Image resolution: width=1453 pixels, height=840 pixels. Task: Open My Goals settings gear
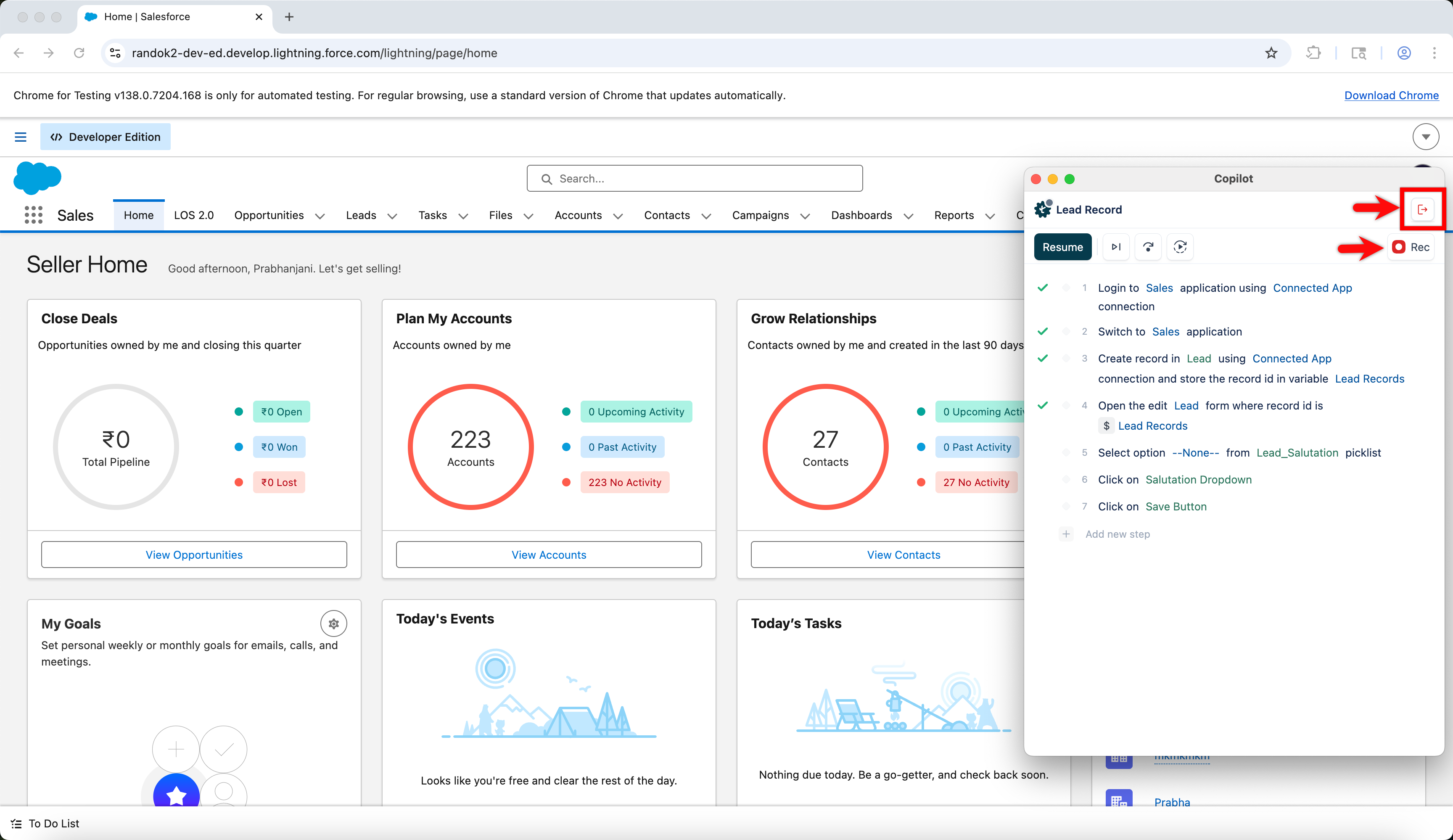click(334, 623)
